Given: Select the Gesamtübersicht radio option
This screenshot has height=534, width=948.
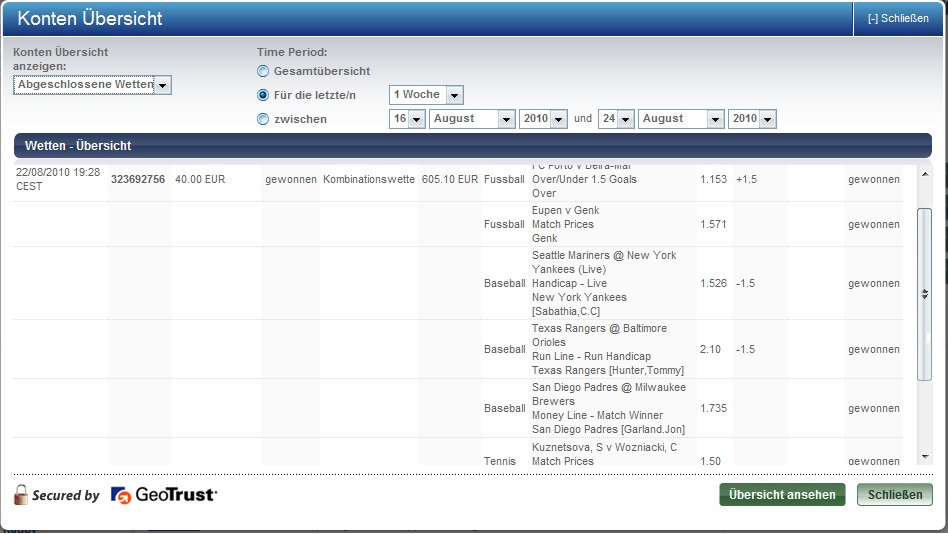Looking at the screenshot, I should tap(263, 71).
